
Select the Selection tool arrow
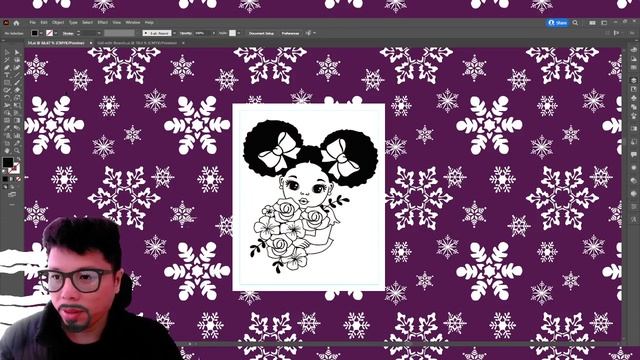(x=7, y=52)
